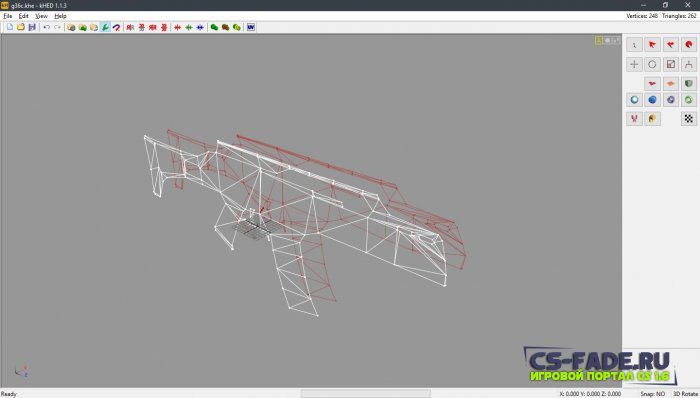
Task: Click the solid blue sphere shading icon
Action: pyautogui.click(x=652, y=100)
